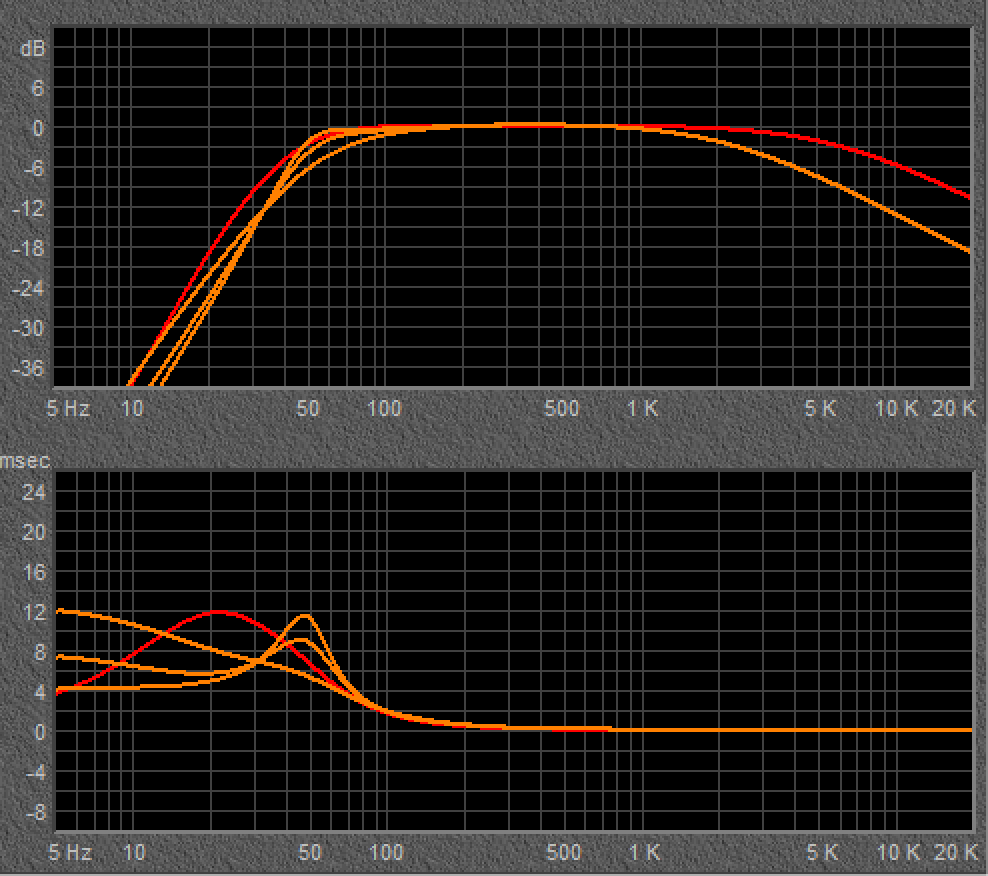Click "10 K" label under the dB graph
The image size is (988, 876).
[897, 409]
